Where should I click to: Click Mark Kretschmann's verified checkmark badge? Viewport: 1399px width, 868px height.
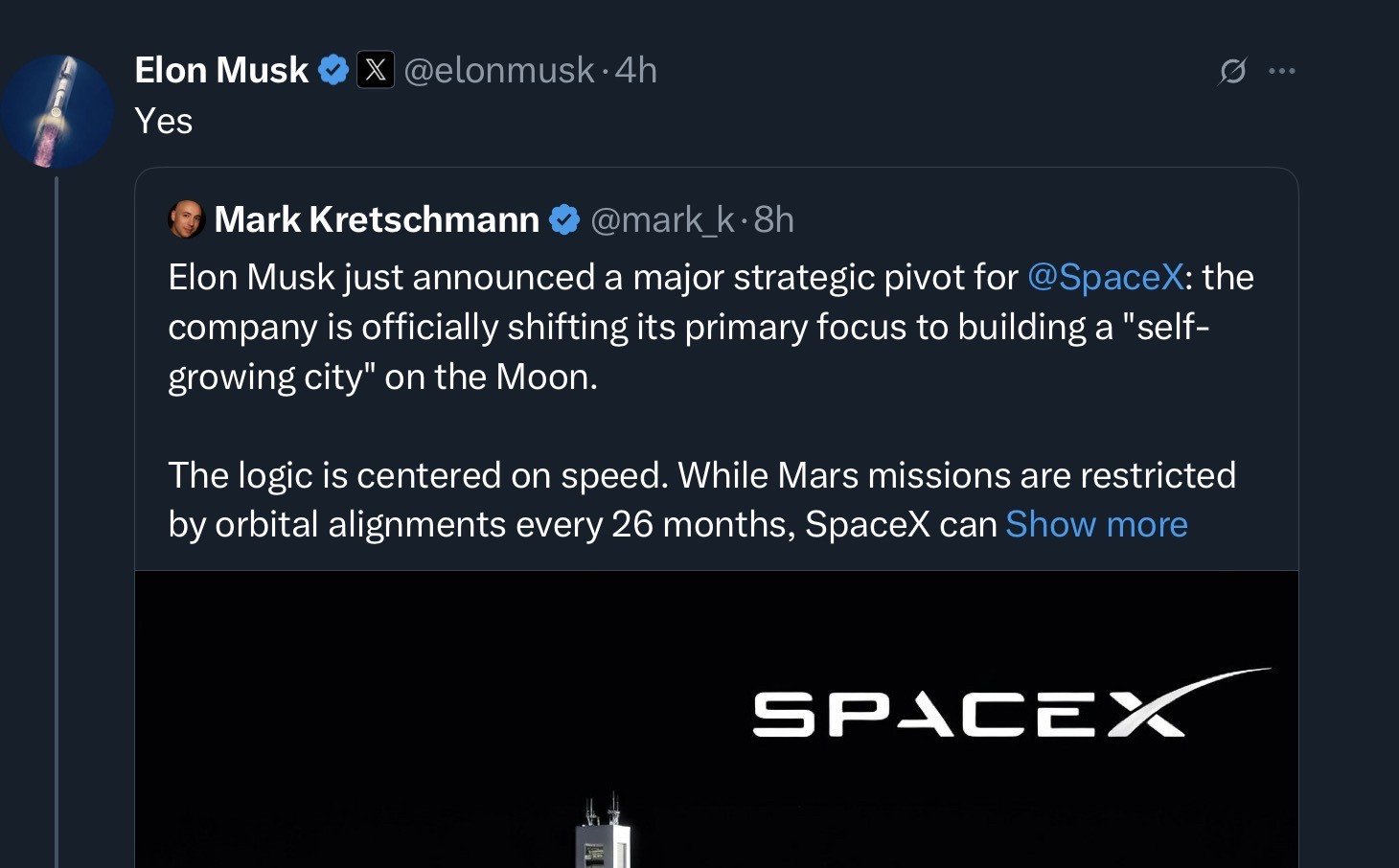(x=564, y=219)
